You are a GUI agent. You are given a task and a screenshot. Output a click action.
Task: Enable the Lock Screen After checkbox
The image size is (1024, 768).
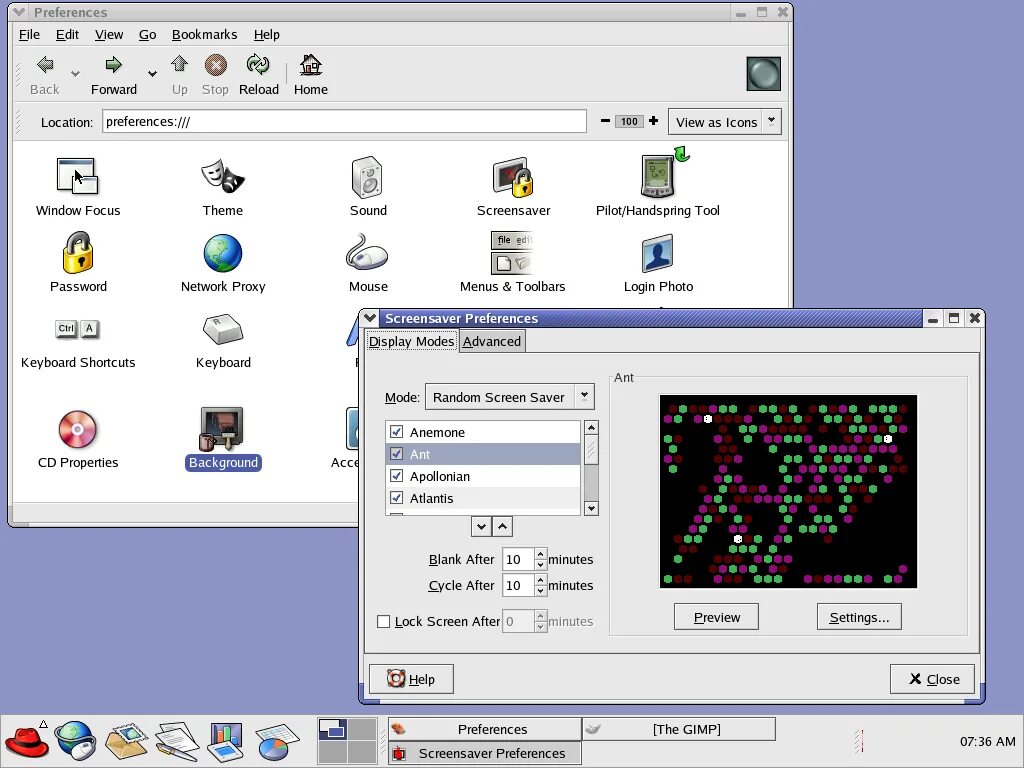click(x=384, y=622)
